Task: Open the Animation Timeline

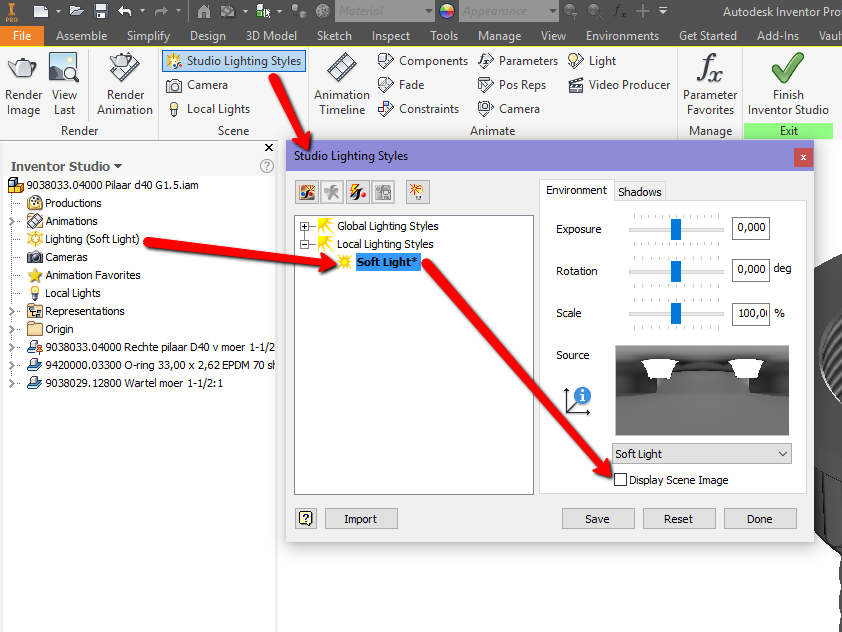Action: pyautogui.click(x=342, y=85)
